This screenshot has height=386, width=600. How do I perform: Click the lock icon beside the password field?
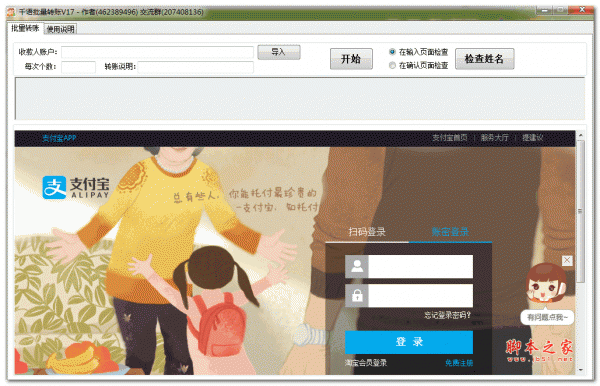click(357, 295)
